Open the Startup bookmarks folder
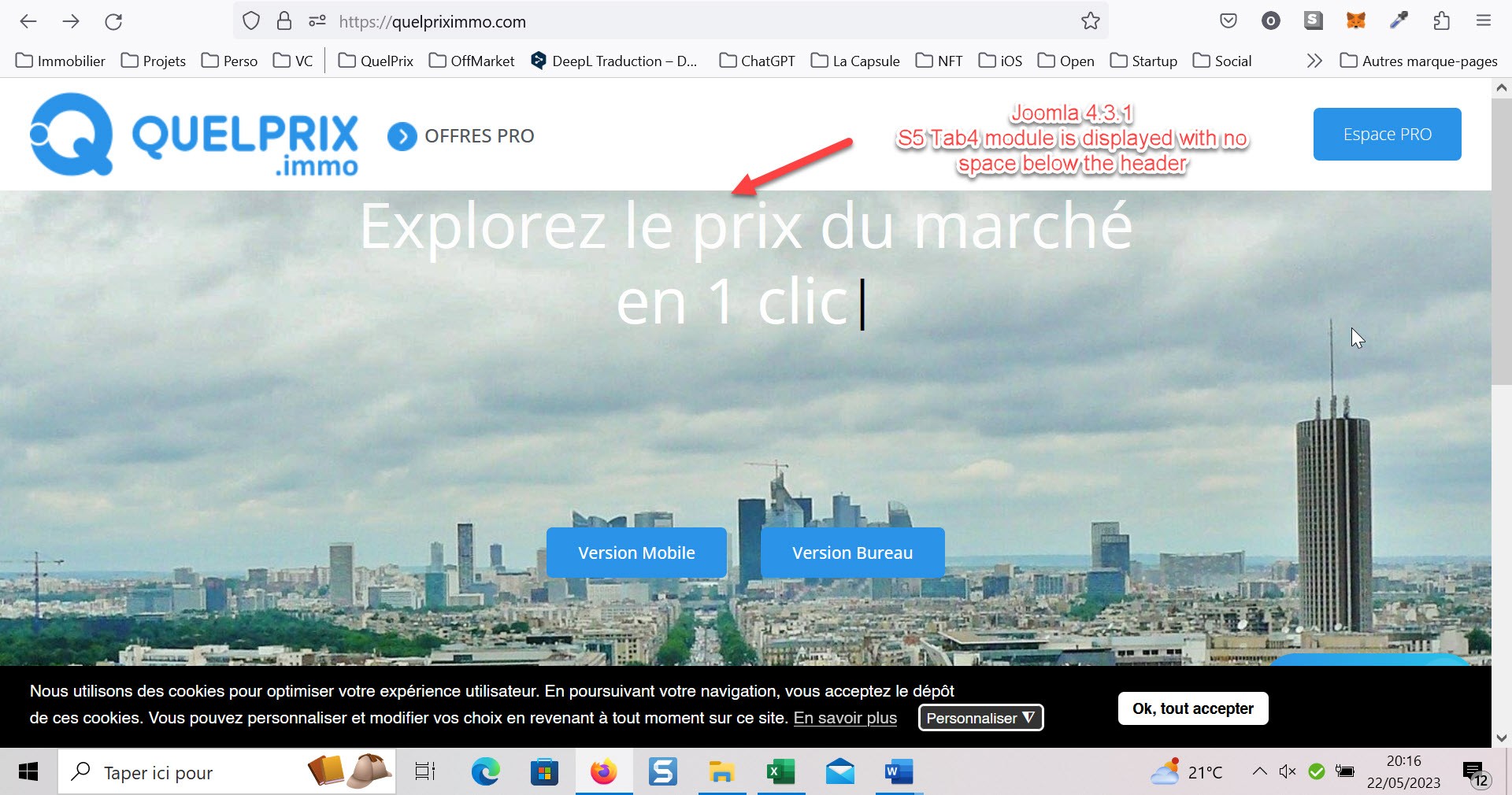The width and height of the screenshot is (1512, 795). point(1143,61)
